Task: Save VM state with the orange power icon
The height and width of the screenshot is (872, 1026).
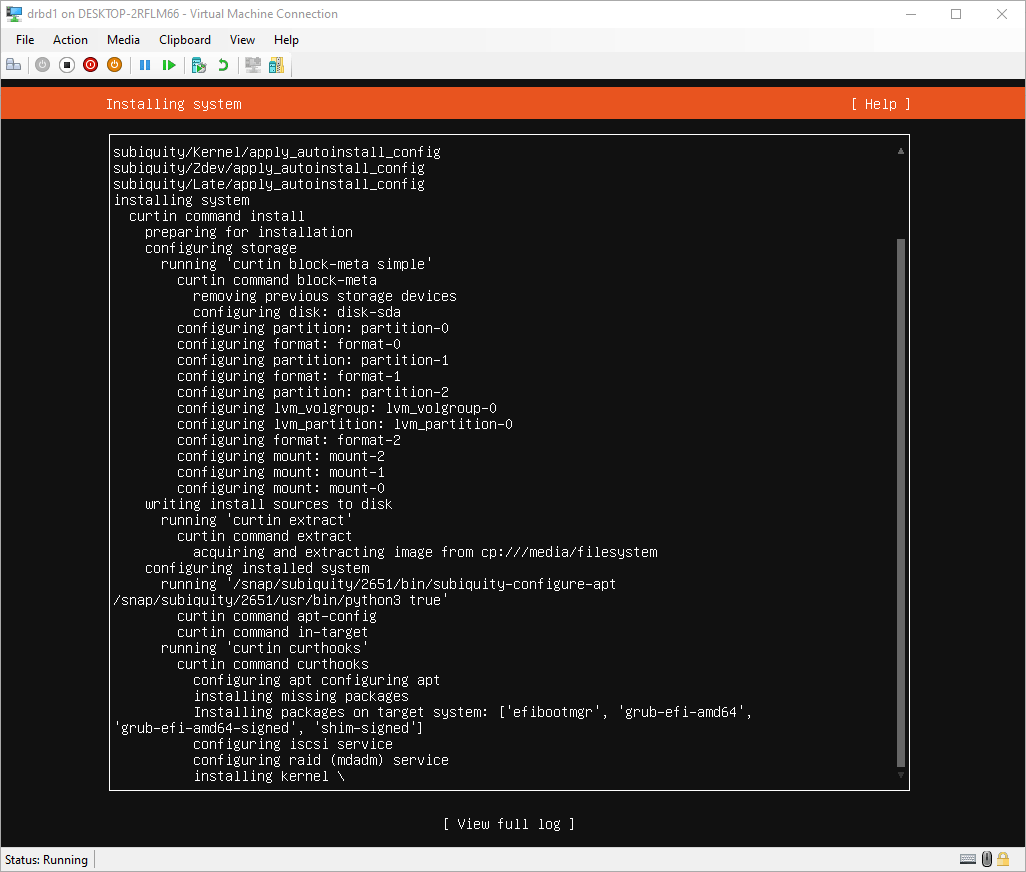Action: pyautogui.click(x=115, y=65)
